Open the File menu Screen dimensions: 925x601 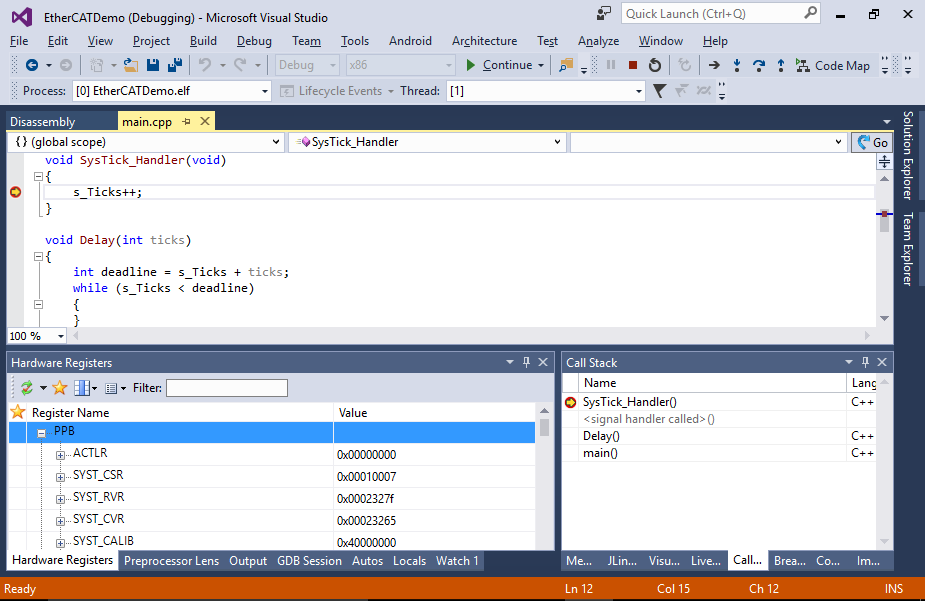[19, 41]
